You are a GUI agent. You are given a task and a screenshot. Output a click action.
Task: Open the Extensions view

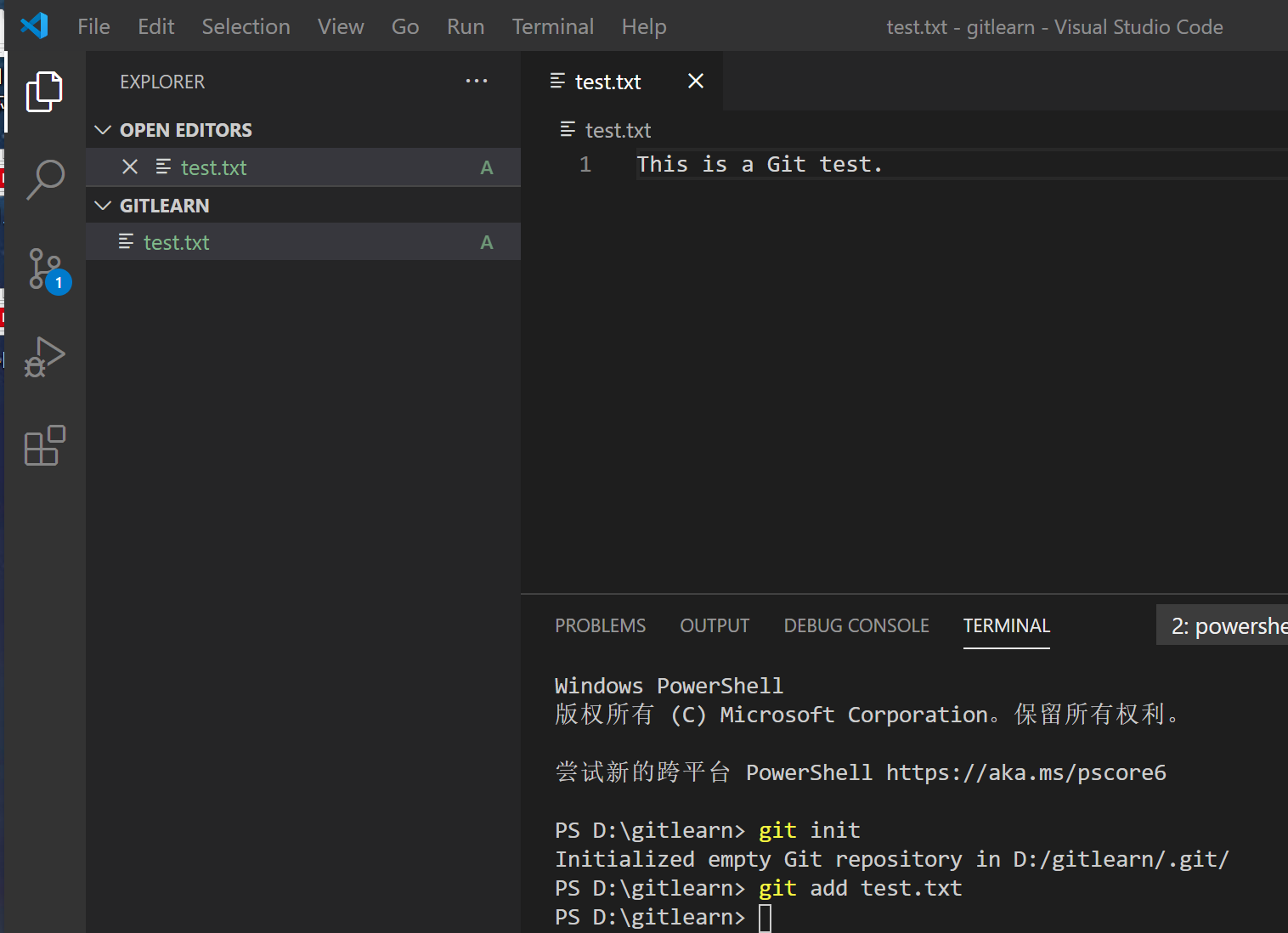(44, 445)
